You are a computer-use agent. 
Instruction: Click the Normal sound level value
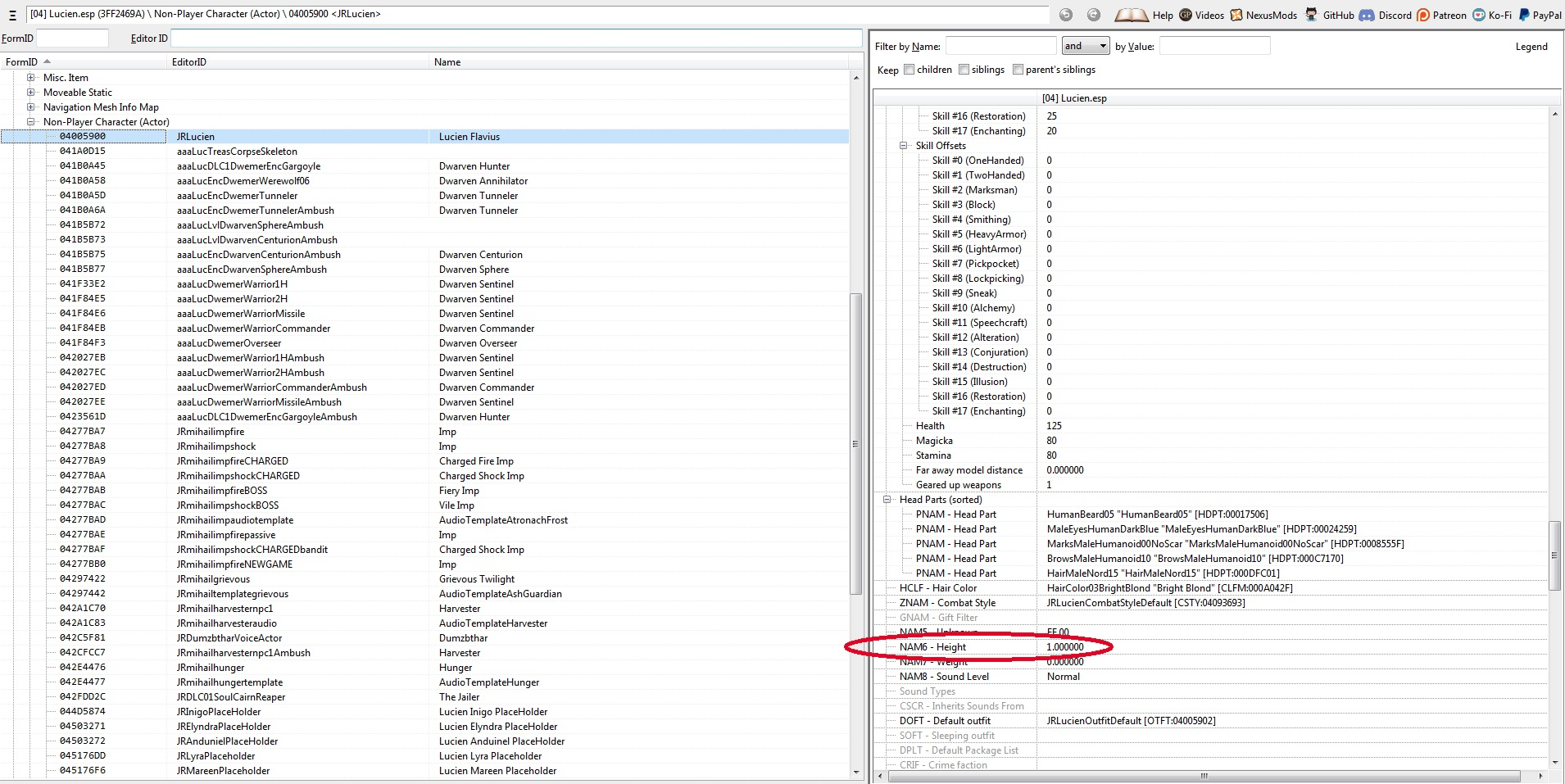(x=1063, y=677)
